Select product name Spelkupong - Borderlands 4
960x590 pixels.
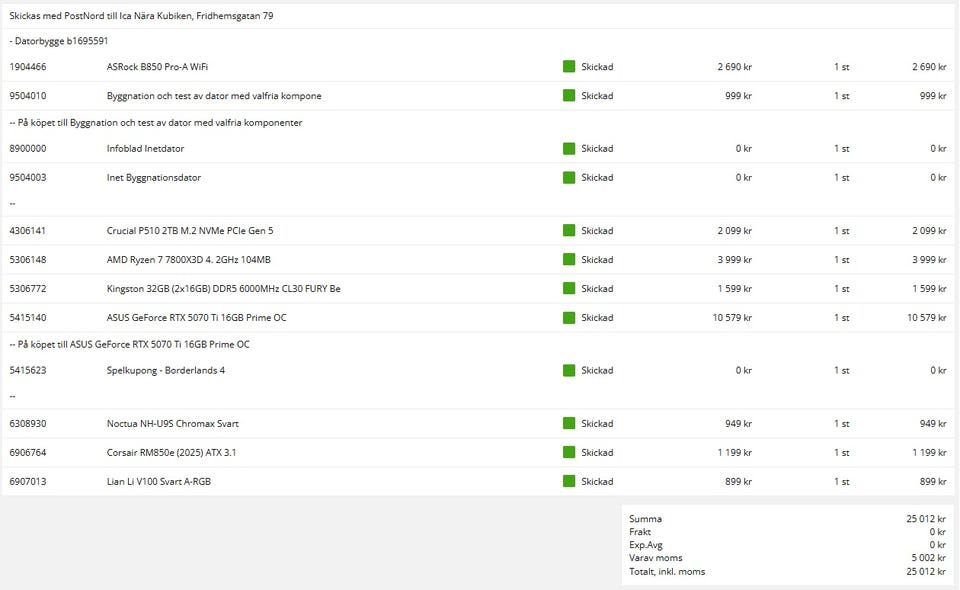pos(166,370)
